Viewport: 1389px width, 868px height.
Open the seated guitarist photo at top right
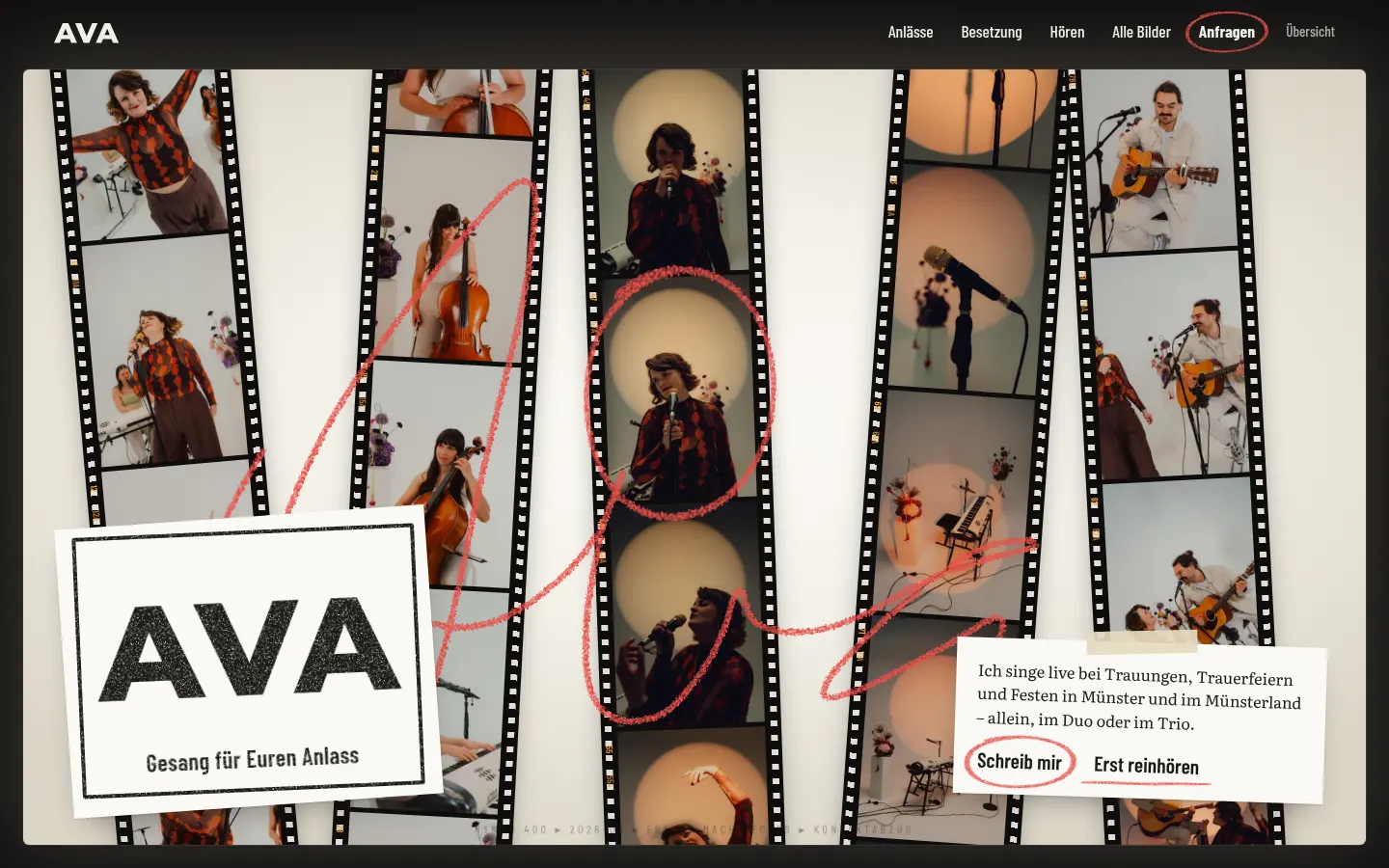coord(1162,159)
